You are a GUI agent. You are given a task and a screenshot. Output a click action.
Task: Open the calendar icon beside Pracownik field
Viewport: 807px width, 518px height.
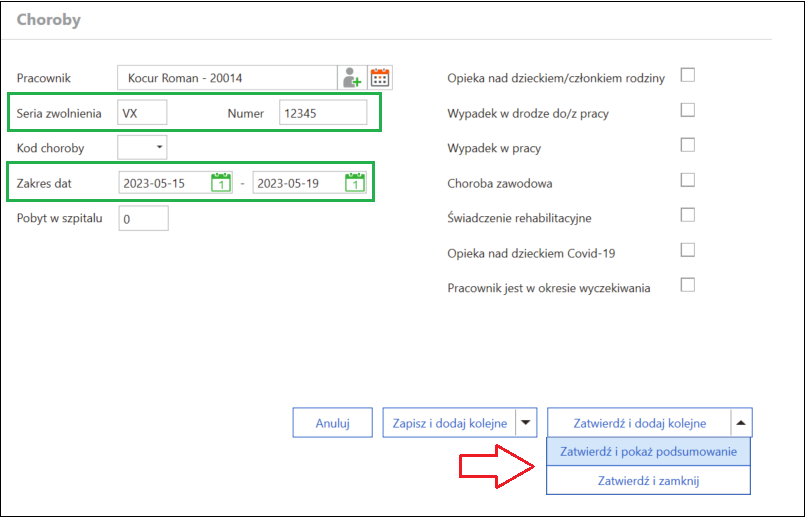pyautogui.click(x=380, y=78)
